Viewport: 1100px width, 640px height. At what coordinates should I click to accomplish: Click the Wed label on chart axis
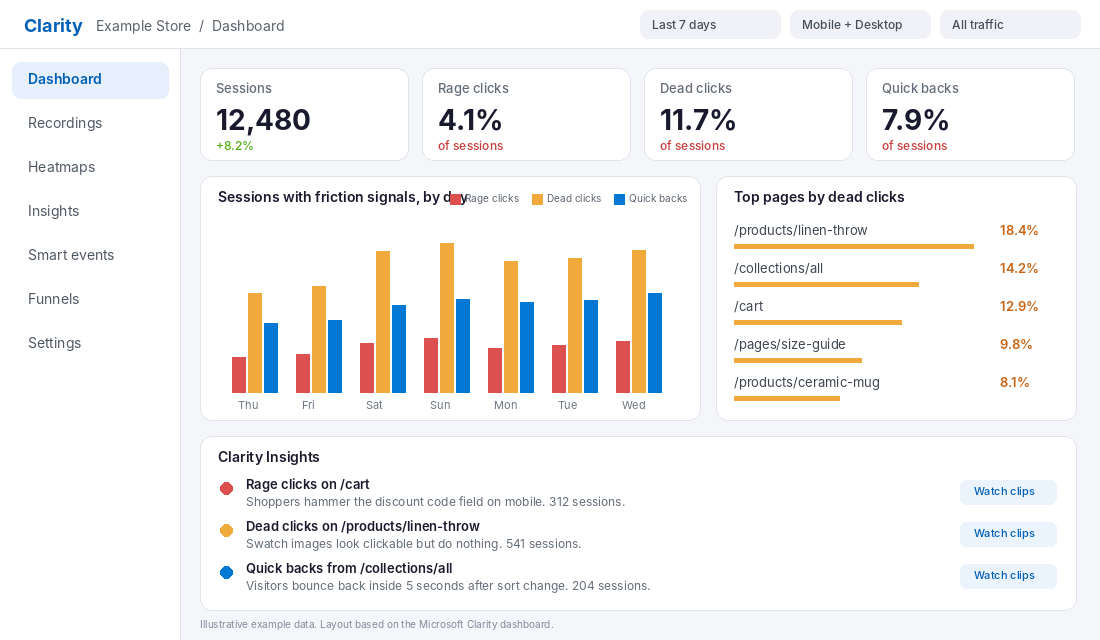[x=633, y=405]
